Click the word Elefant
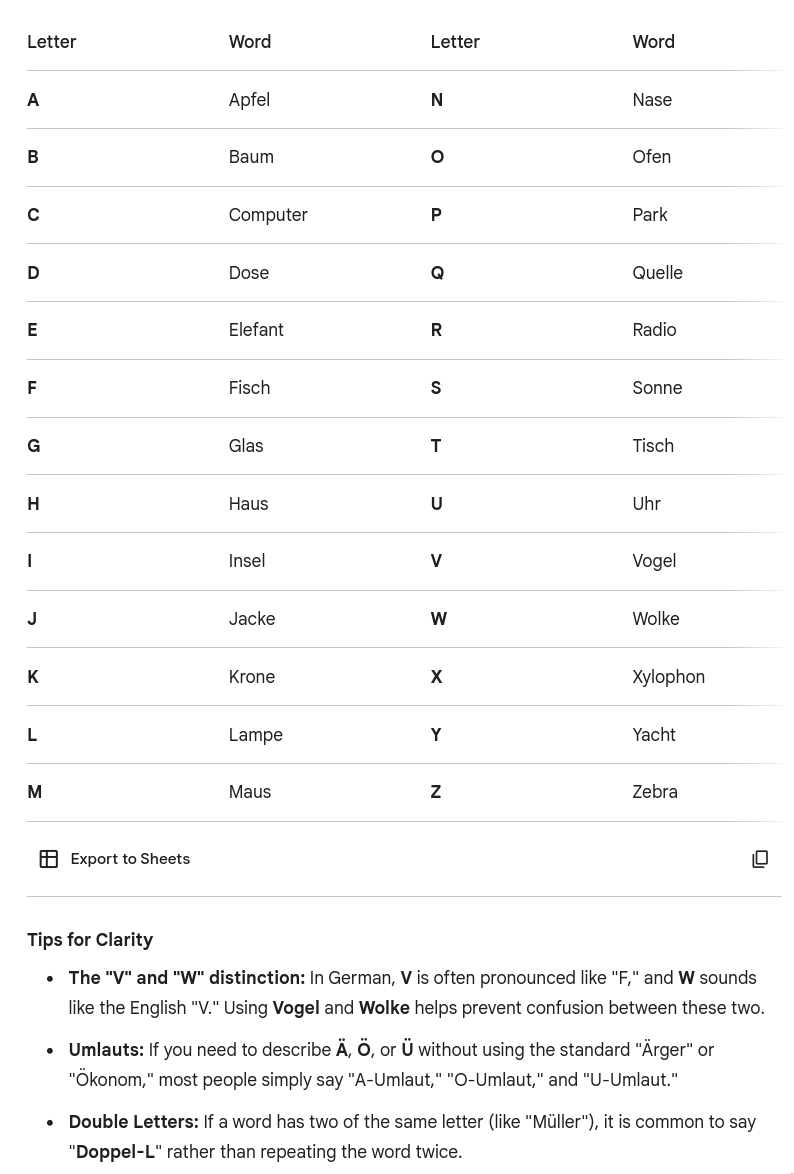The image size is (794, 1174). coord(256,330)
